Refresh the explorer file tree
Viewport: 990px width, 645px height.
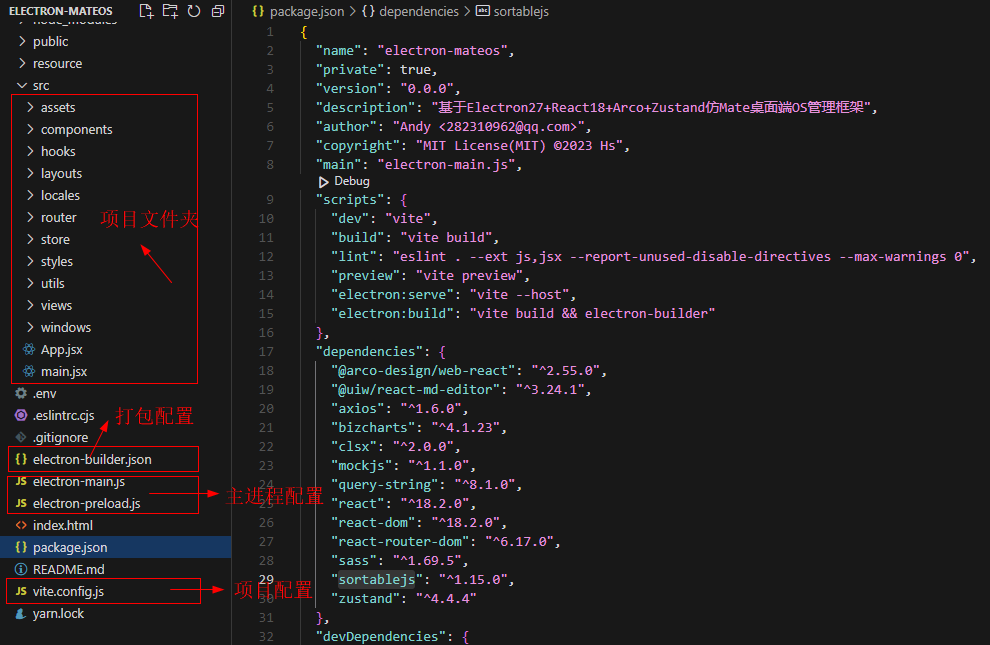coord(193,11)
